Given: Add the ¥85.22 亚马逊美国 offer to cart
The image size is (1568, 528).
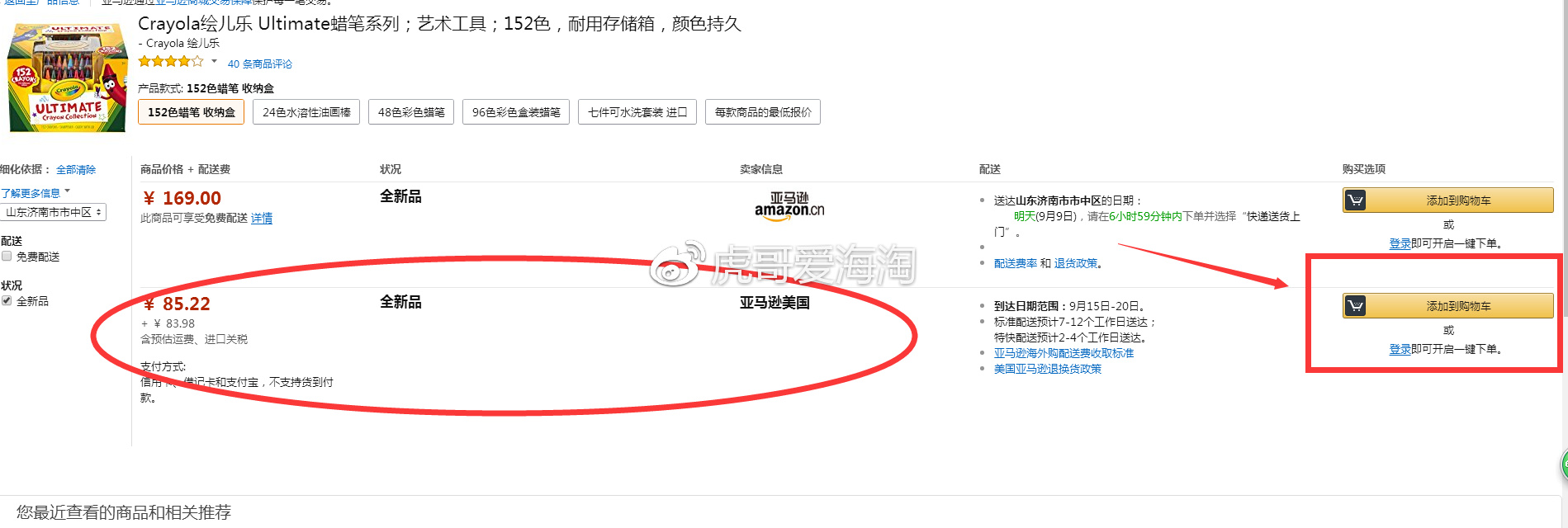Looking at the screenshot, I should click(1448, 306).
